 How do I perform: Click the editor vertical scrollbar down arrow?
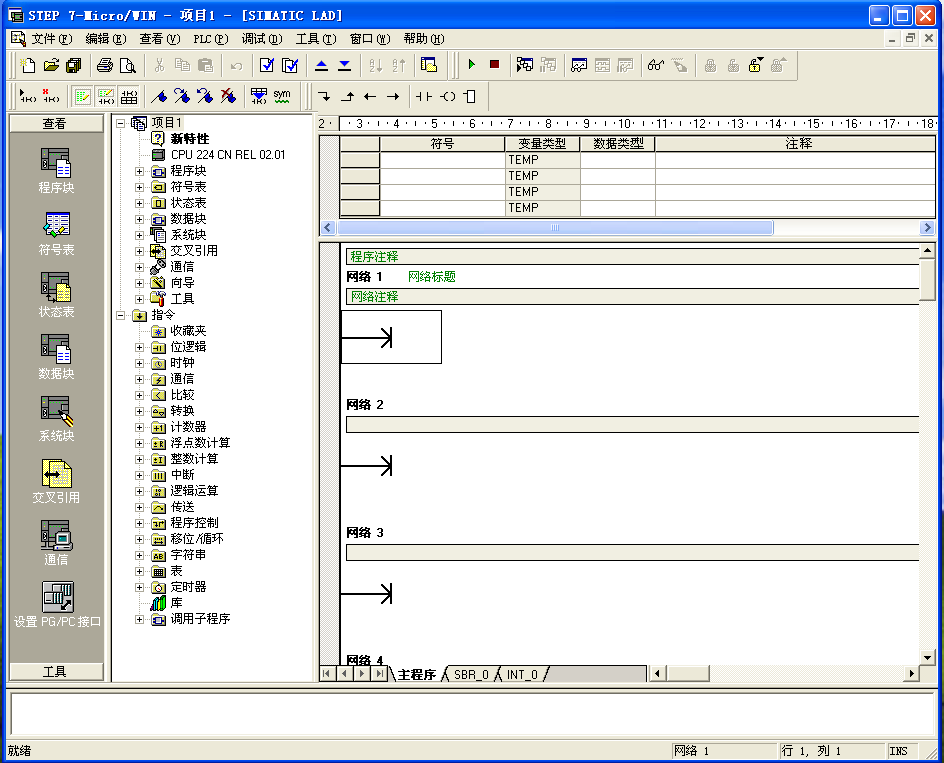tap(927, 658)
